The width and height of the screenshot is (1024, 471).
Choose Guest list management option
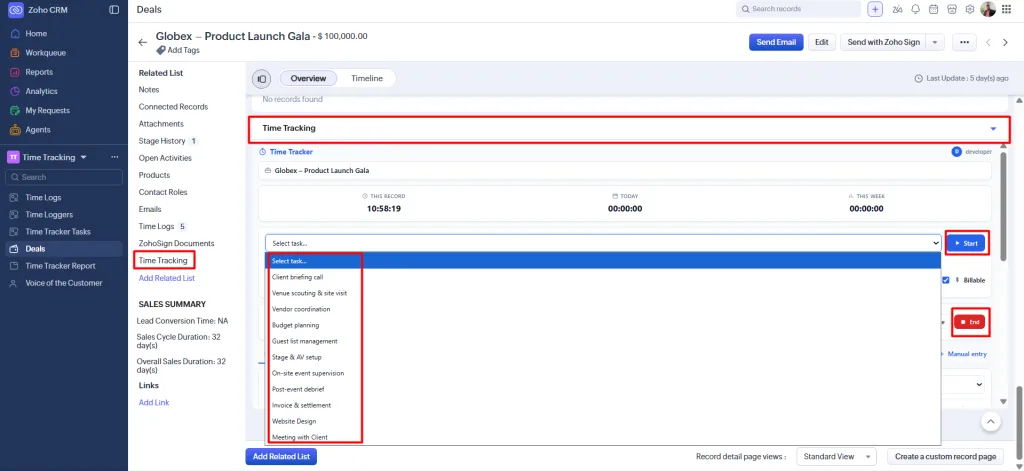[x=304, y=341]
